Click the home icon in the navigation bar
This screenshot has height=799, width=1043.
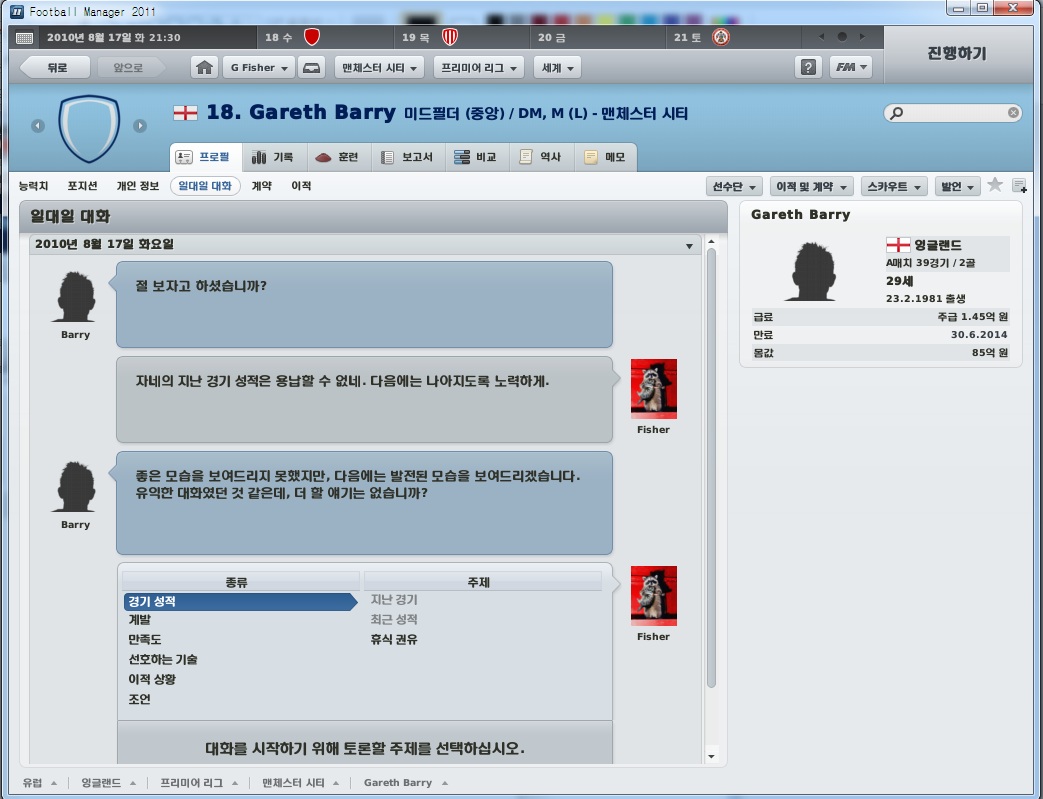coord(204,68)
